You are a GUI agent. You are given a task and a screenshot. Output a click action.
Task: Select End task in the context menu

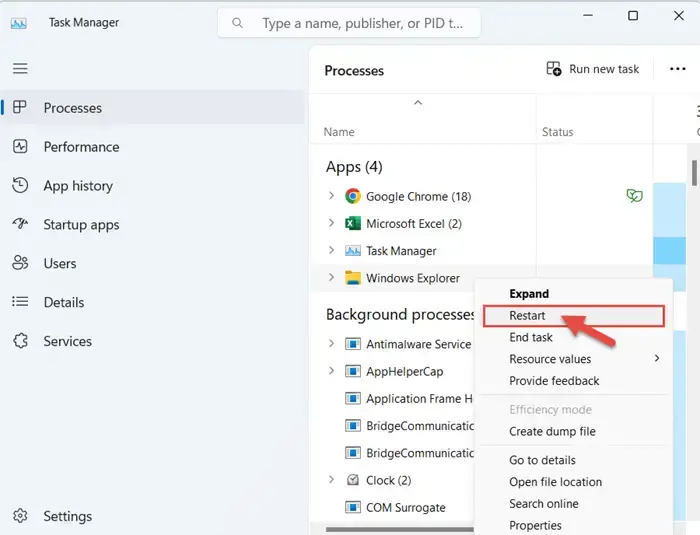click(531, 337)
